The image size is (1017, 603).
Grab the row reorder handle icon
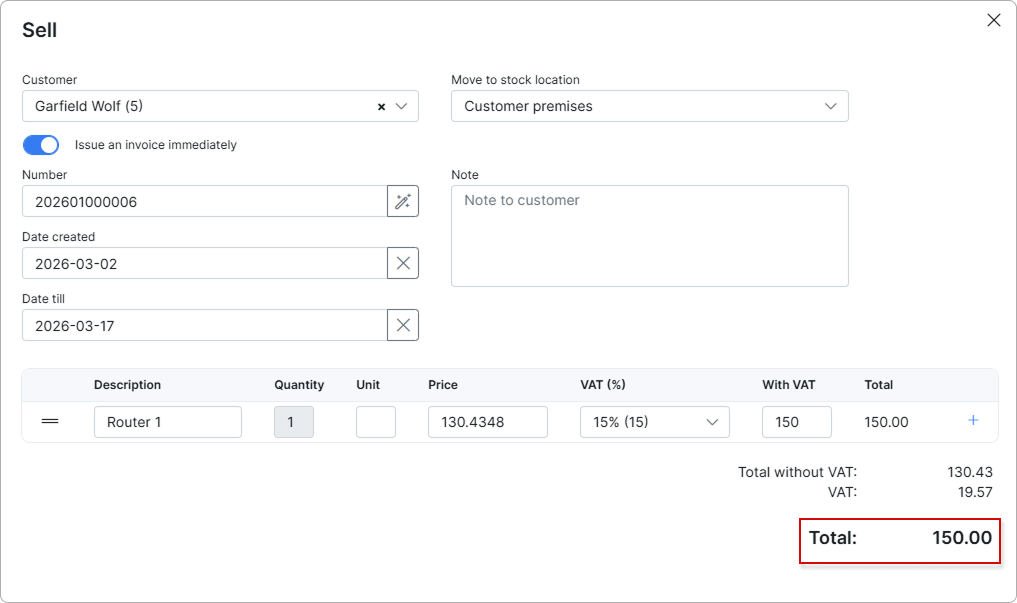(x=50, y=421)
